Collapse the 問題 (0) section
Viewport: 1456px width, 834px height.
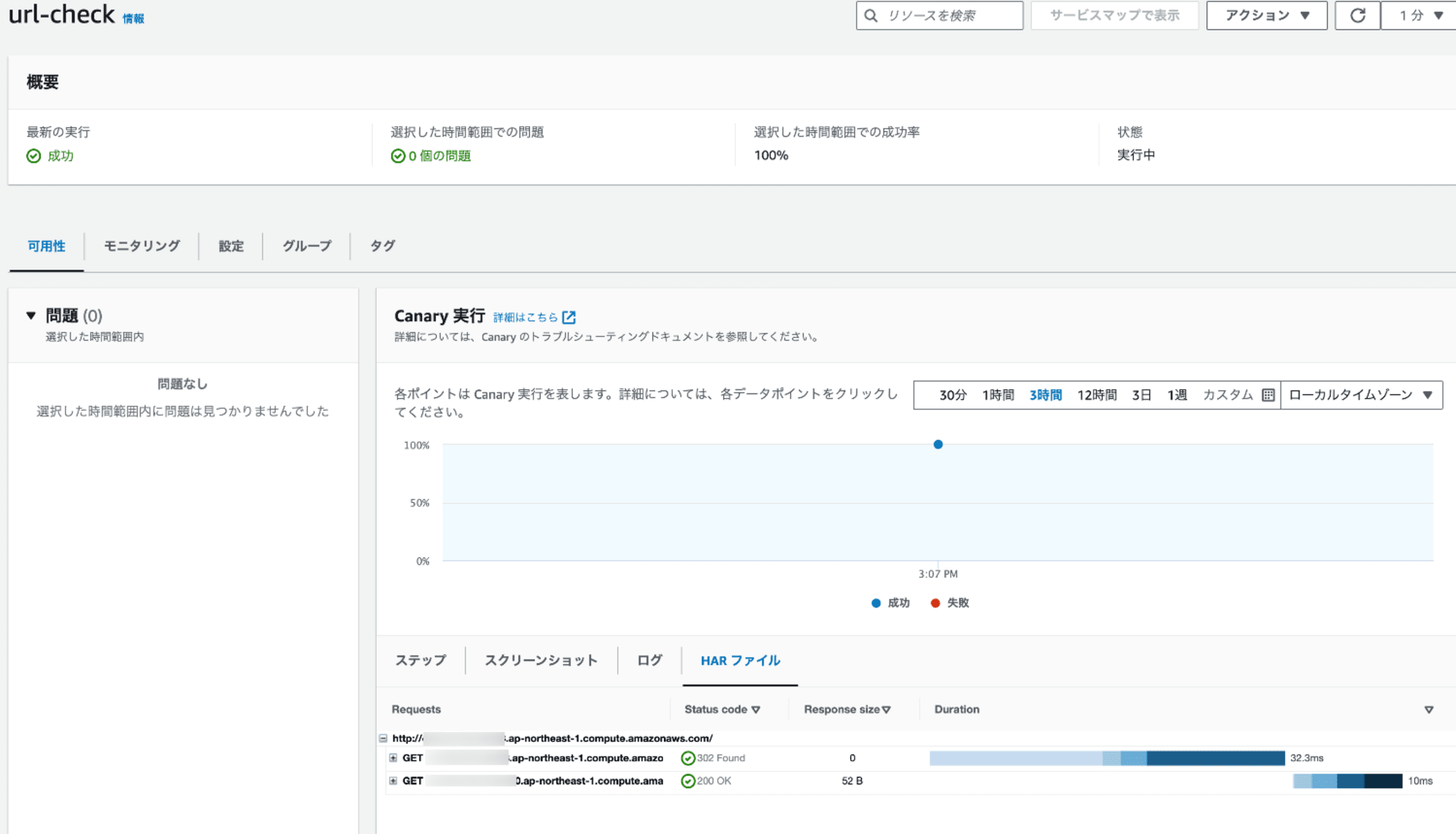pos(31,315)
